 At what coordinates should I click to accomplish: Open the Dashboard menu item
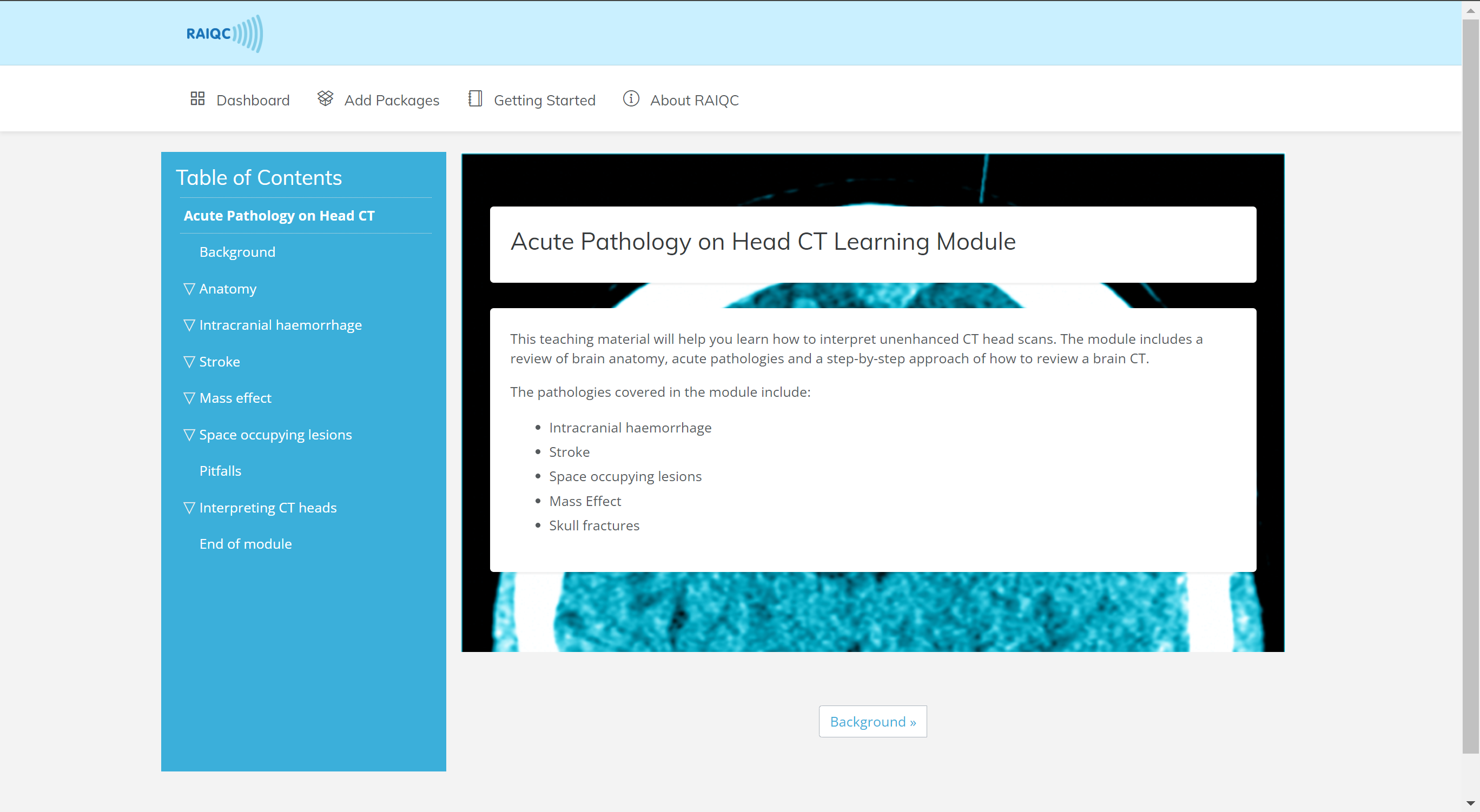click(253, 101)
